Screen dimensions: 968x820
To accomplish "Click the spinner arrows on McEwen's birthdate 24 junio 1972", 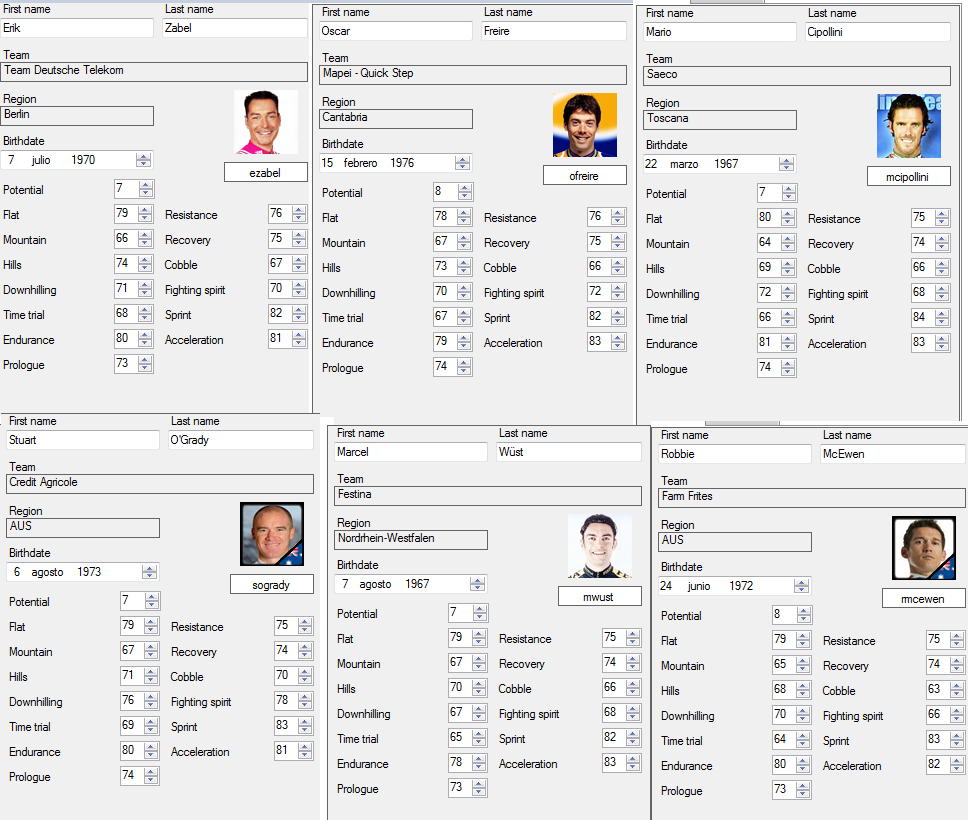I will 802,586.
